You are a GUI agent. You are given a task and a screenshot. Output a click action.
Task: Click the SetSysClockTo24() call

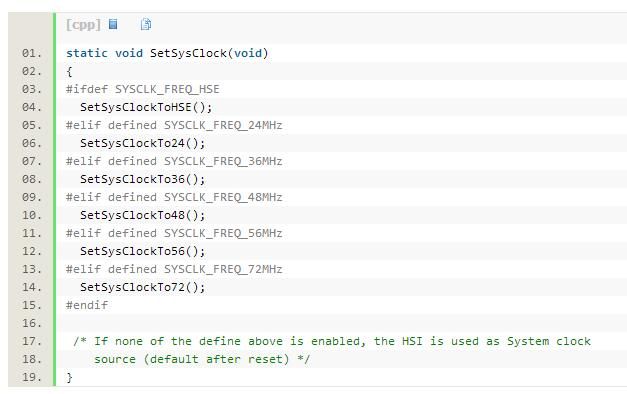(143, 143)
